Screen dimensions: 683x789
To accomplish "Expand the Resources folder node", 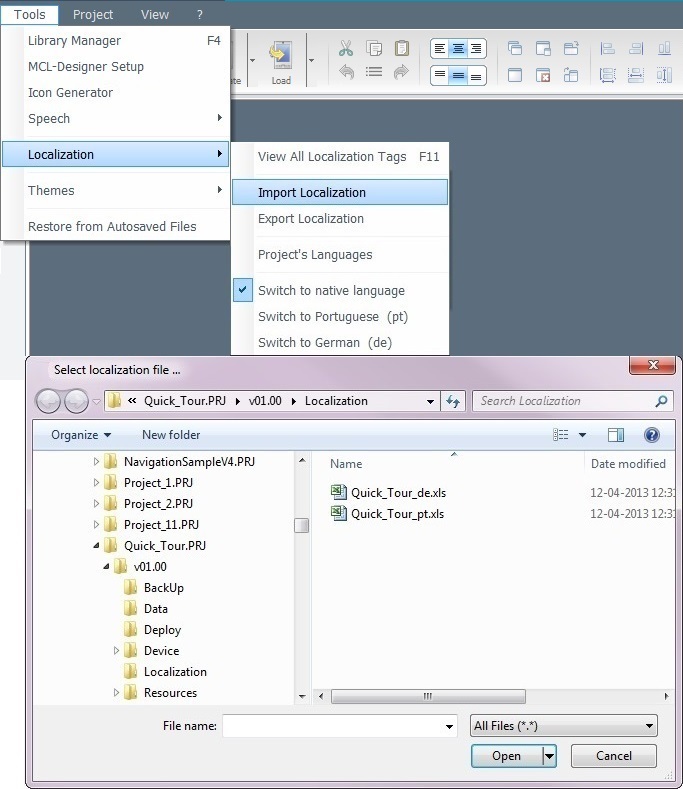I will pyautogui.click(x=118, y=693).
